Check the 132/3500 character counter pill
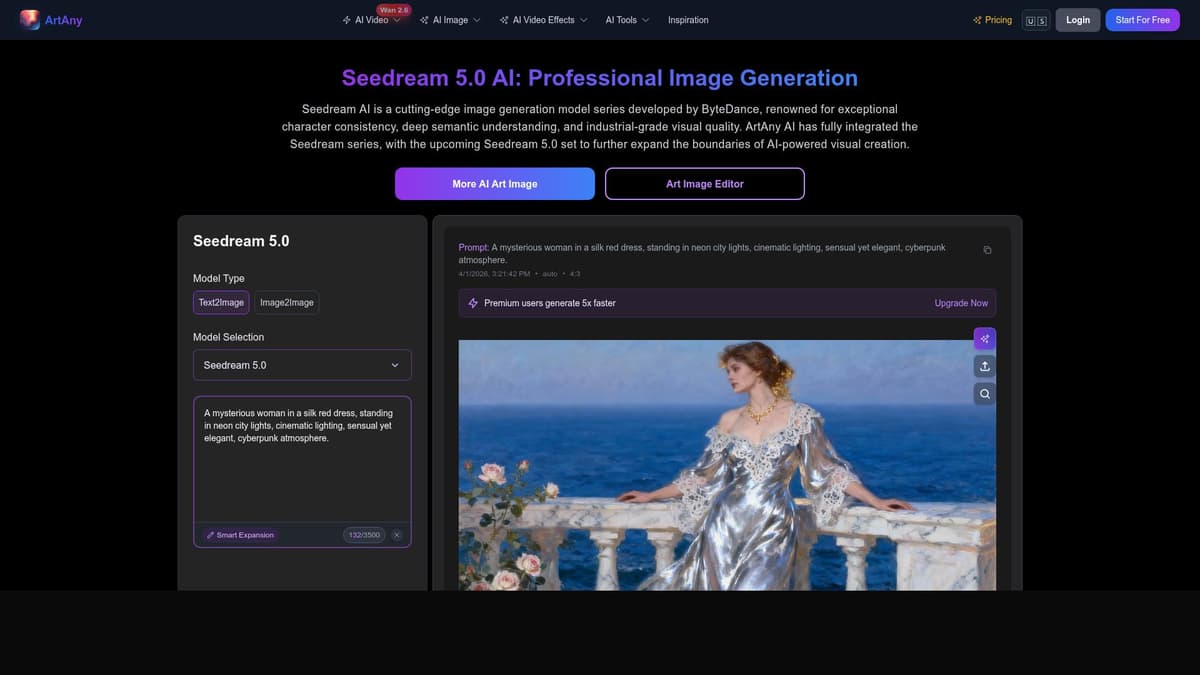The width and height of the screenshot is (1200, 675). click(x=364, y=534)
